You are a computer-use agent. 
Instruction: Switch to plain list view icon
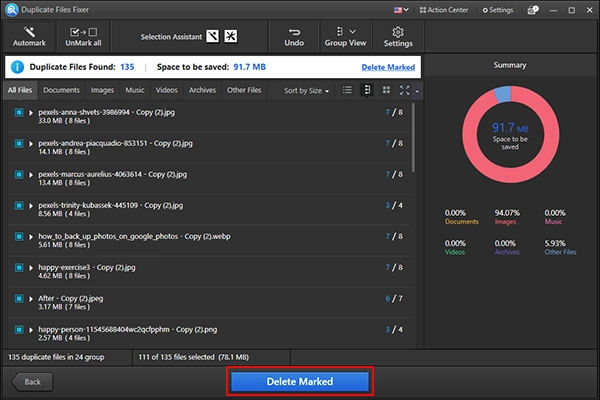[x=347, y=90]
